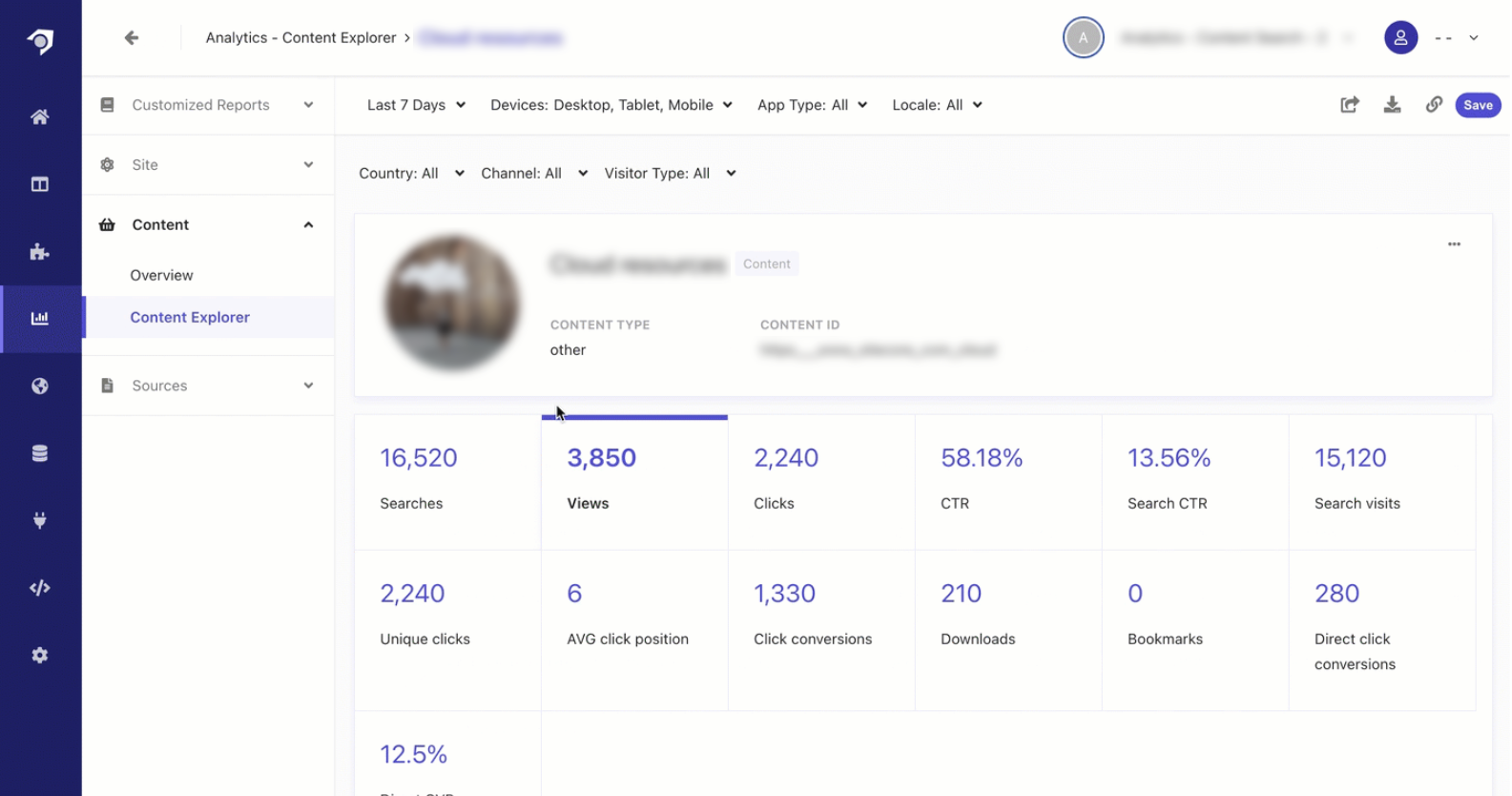Viewport: 1512px width, 796px height.
Task: Open the Visitor Type filter dropdown
Action: pyautogui.click(x=671, y=174)
